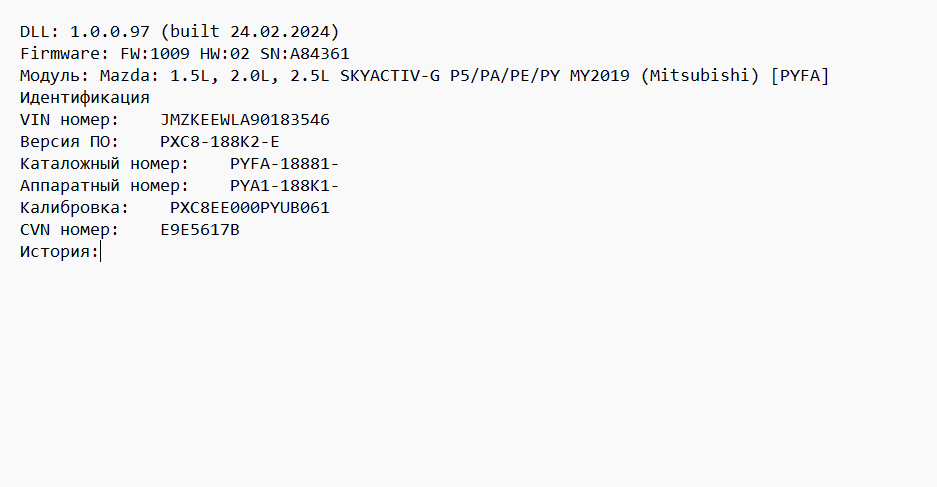Click the VIN номер label
This screenshot has height=487, width=937.
[70, 120]
